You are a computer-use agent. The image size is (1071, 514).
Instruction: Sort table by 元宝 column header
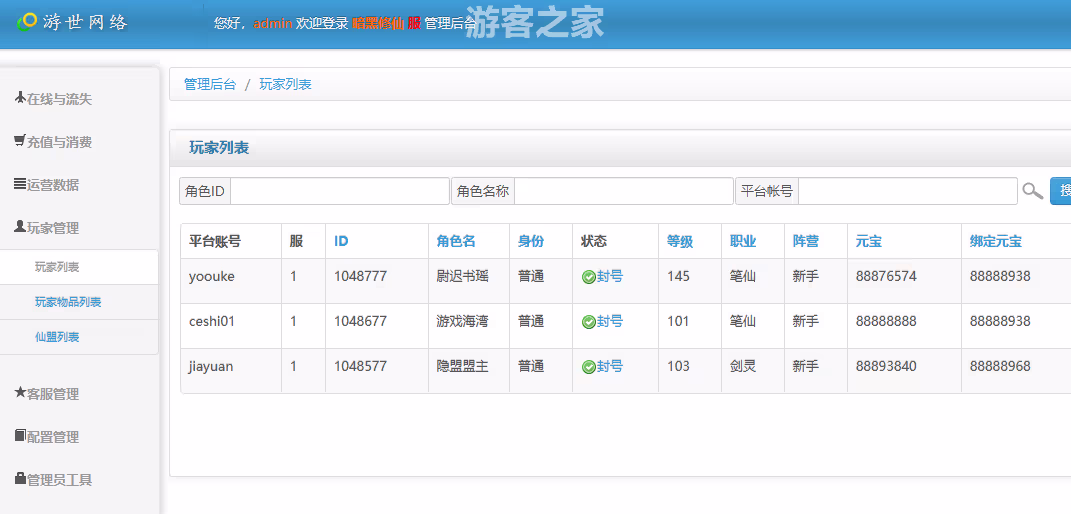869,241
